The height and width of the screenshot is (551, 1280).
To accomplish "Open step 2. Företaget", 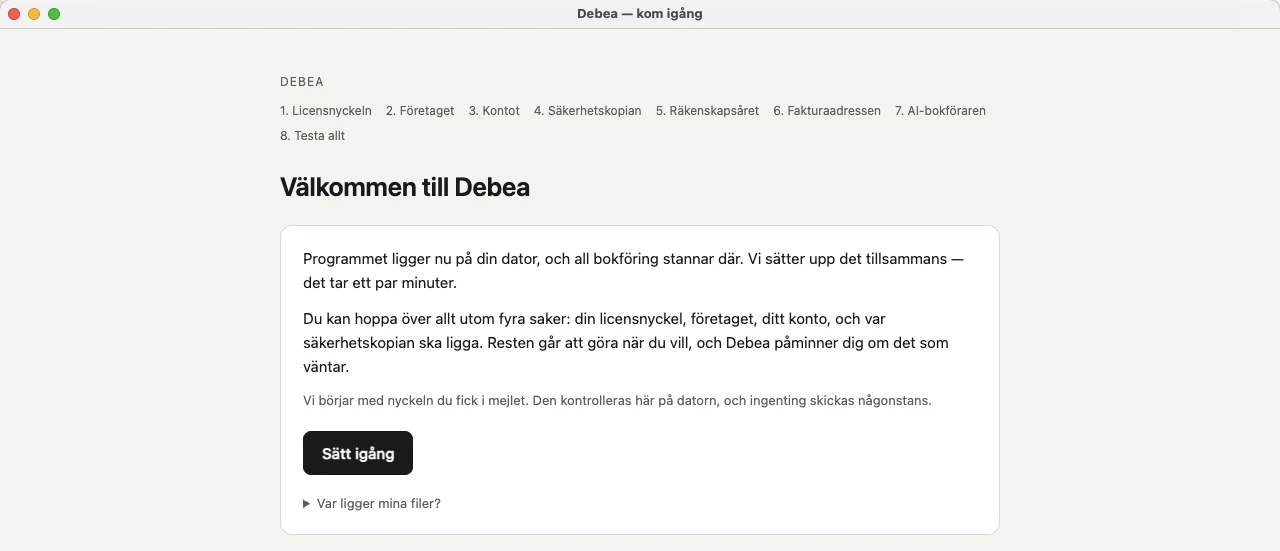I will click(x=420, y=111).
